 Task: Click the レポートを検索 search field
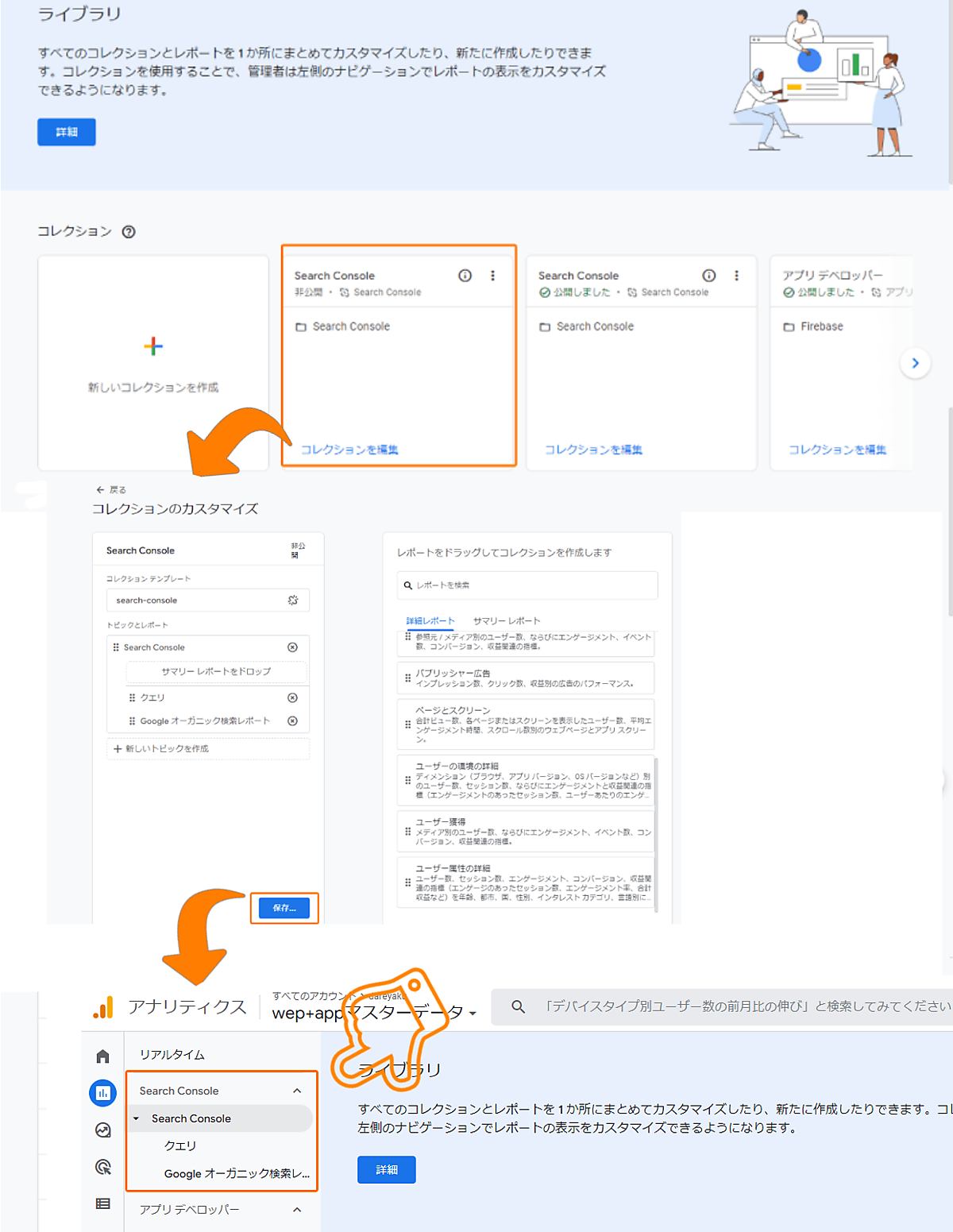[x=527, y=585]
